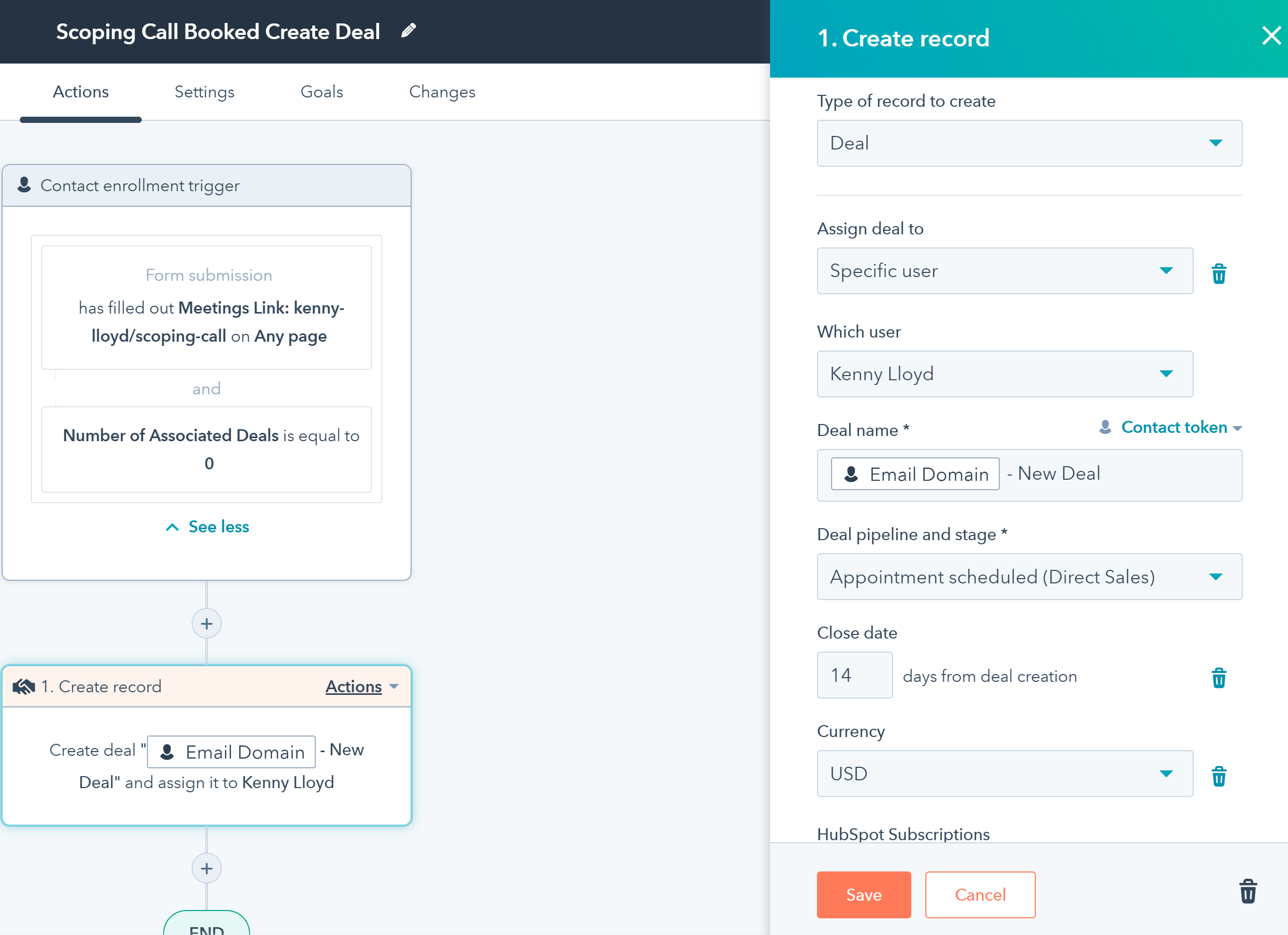Expand the Contact token dropdown

(x=1181, y=428)
